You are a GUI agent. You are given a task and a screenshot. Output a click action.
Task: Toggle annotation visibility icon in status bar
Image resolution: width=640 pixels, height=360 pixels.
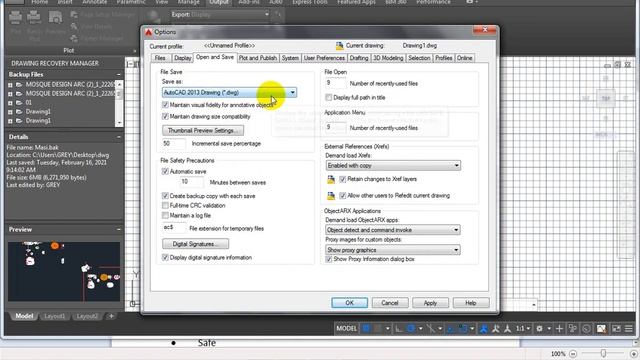pyautogui.click(x=483, y=328)
